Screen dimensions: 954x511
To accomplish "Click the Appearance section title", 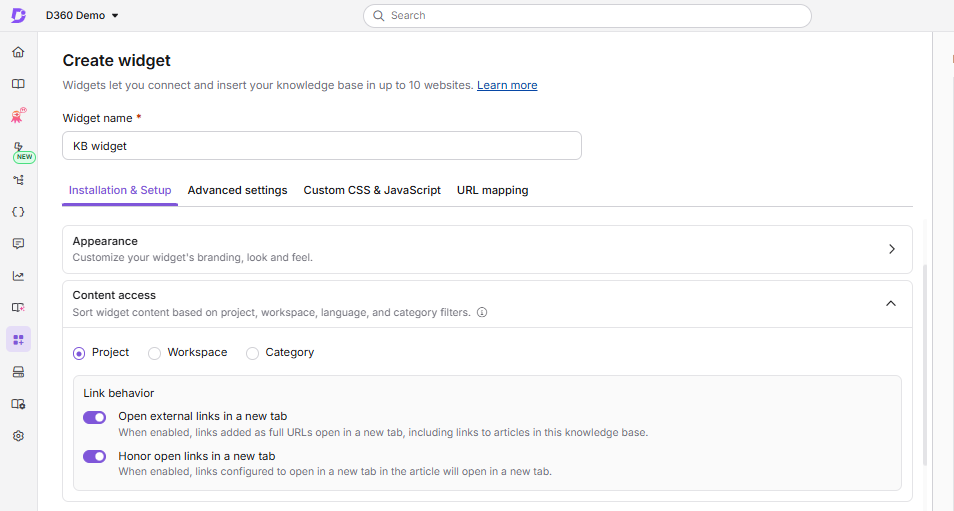I will [x=105, y=241].
